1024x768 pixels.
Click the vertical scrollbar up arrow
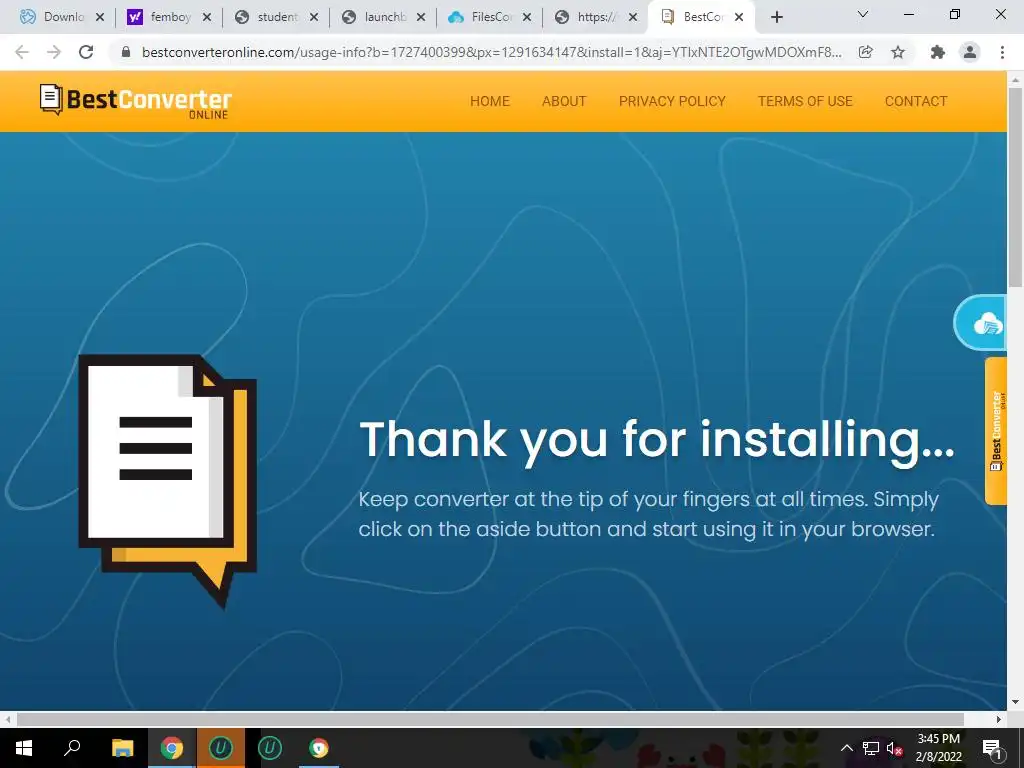(1015, 80)
